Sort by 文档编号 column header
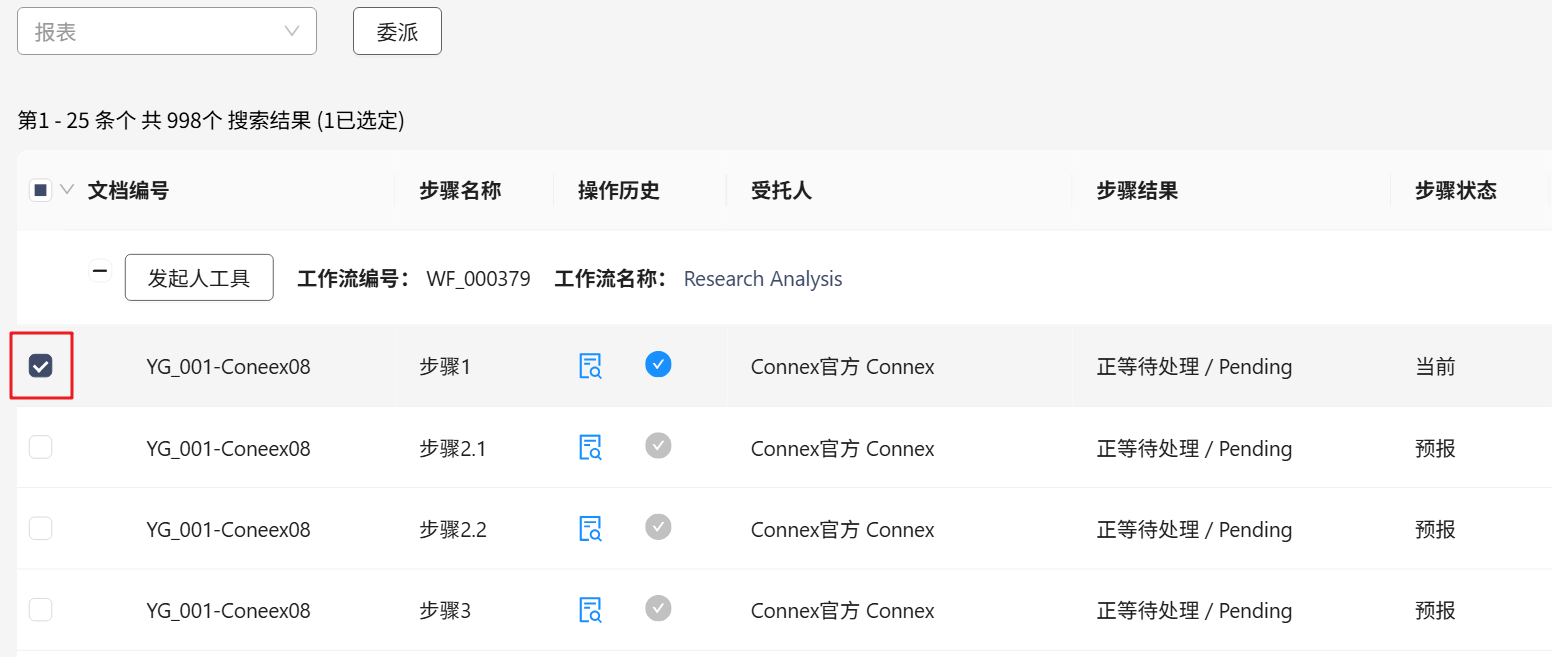Viewport: 1552px width, 657px height. [x=128, y=191]
